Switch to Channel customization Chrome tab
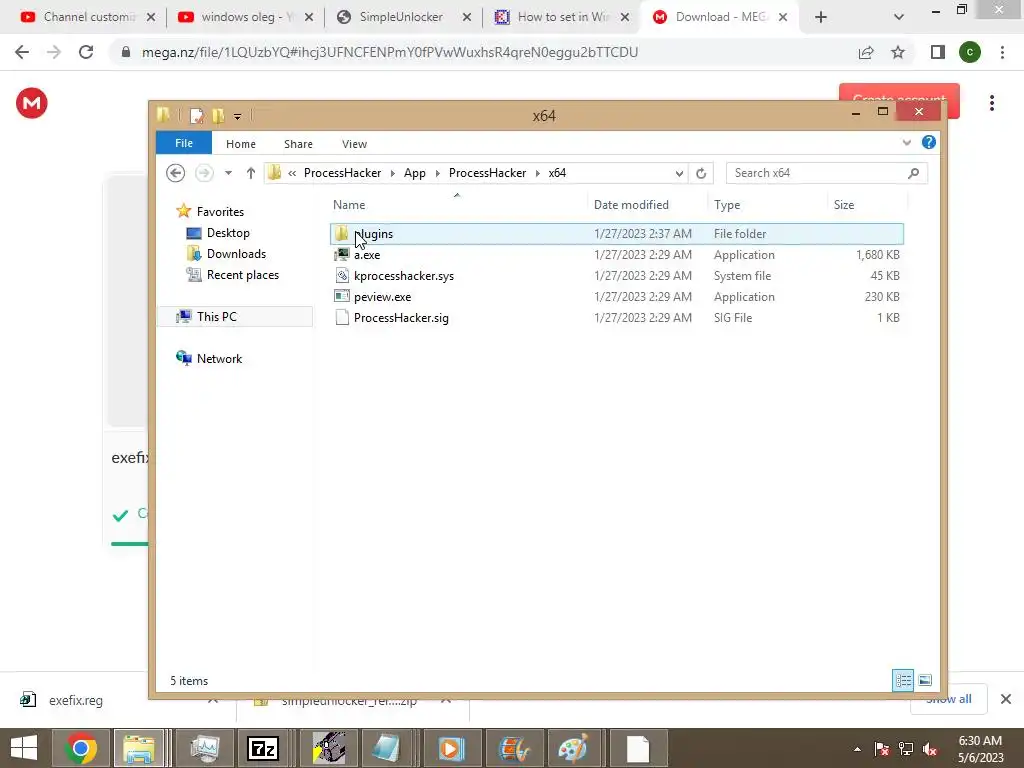The width and height of the screenshot is (1024, 768). 89,17
